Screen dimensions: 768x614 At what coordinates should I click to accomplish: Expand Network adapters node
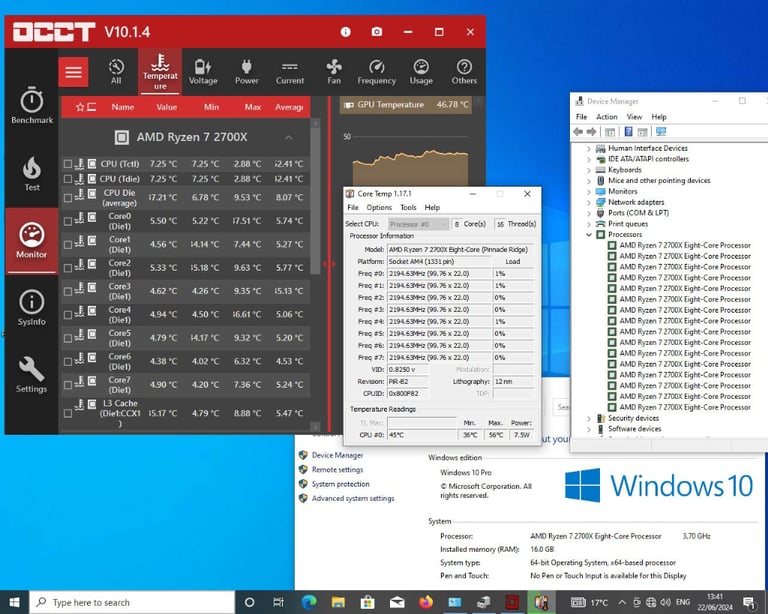pyautogui.click(x=589, y=202)
